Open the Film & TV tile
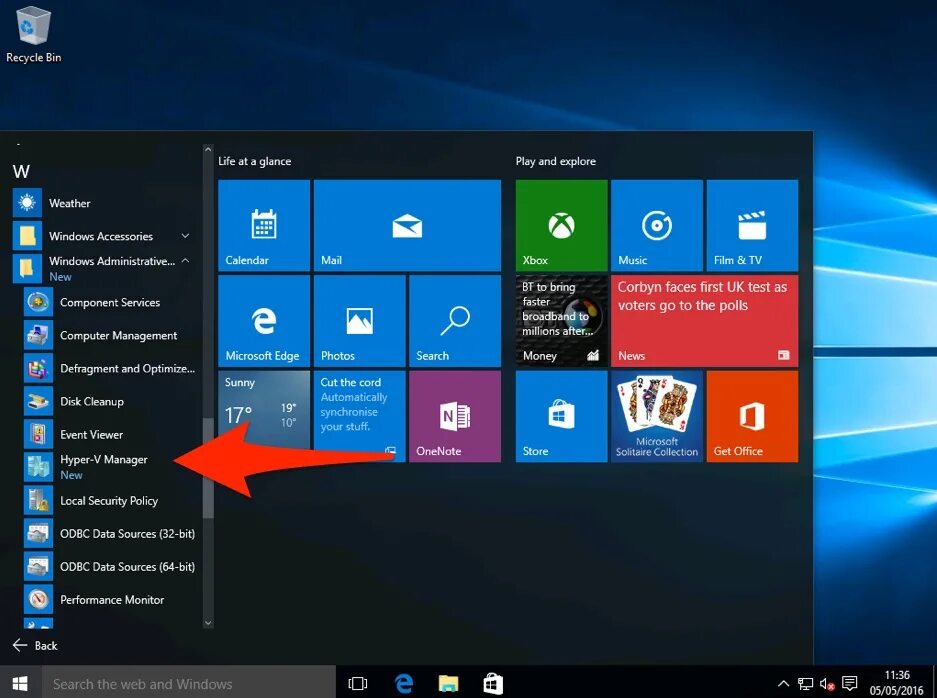This screenshot has width=937, height=698. [752, 225]
